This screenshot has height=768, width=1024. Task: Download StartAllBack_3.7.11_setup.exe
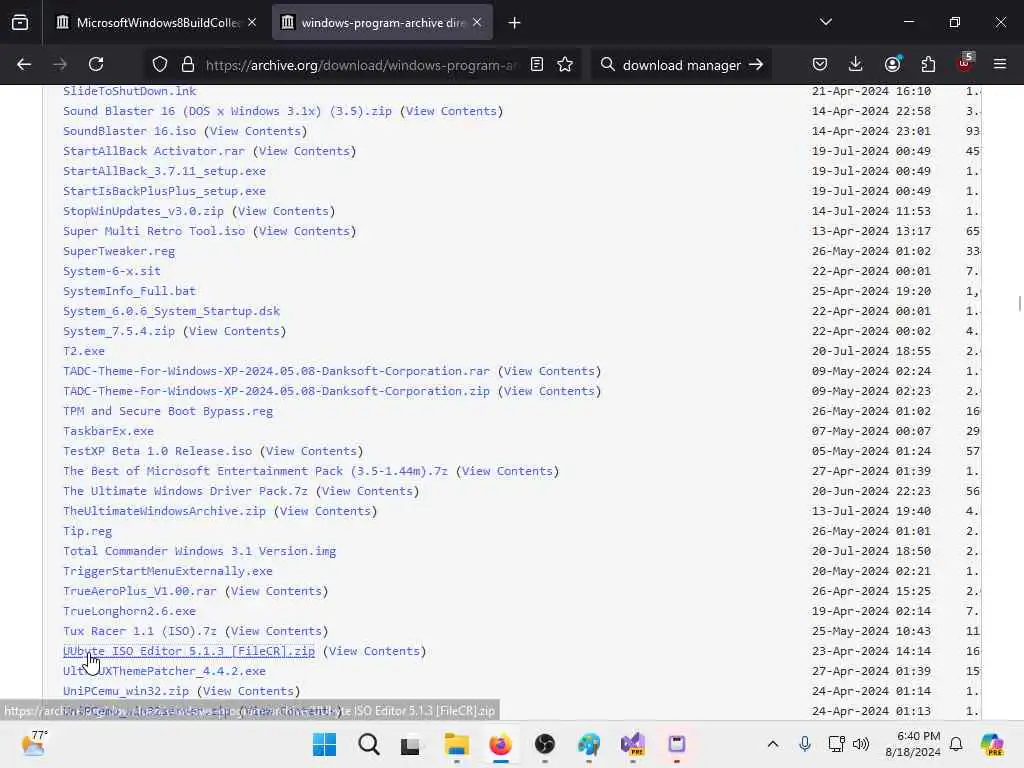pos(165,171)
